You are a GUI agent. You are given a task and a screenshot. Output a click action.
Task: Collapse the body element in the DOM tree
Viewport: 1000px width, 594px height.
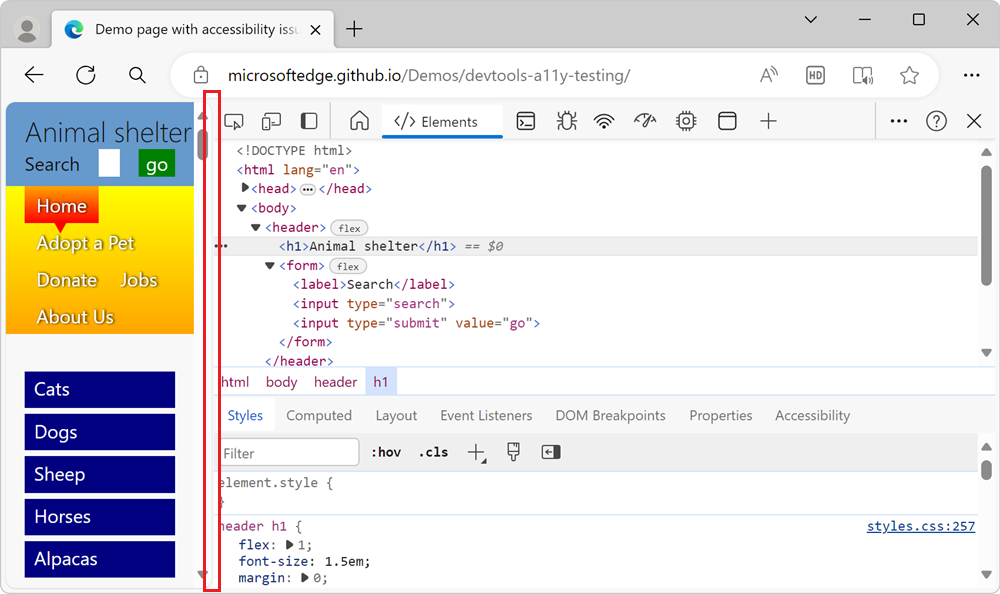tap(240, 207)
